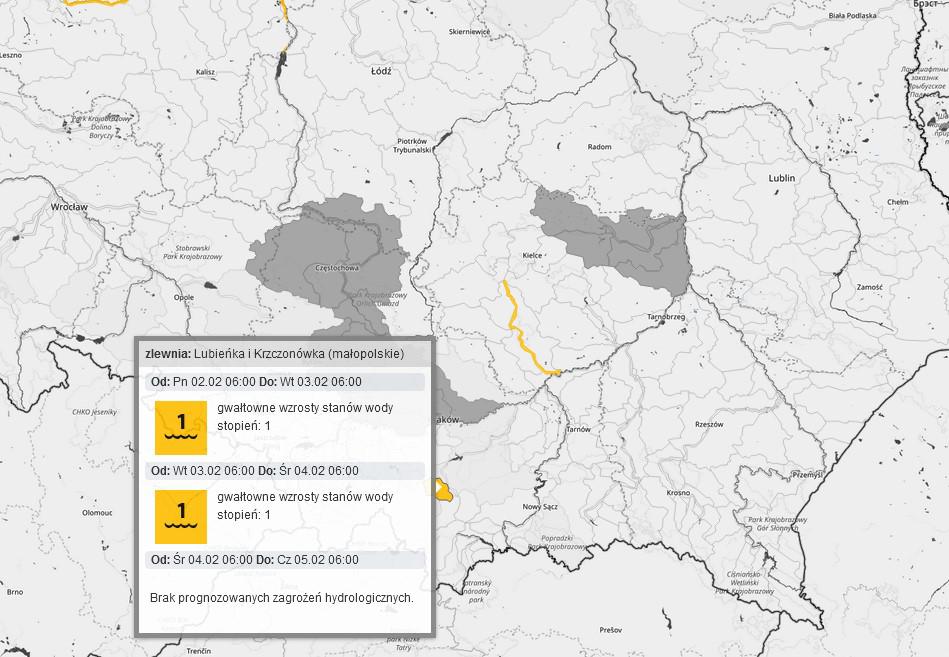The height and width of the screenshot is (657, 949).
Task: Click the Wrocław city label
Action: [69, 207]
